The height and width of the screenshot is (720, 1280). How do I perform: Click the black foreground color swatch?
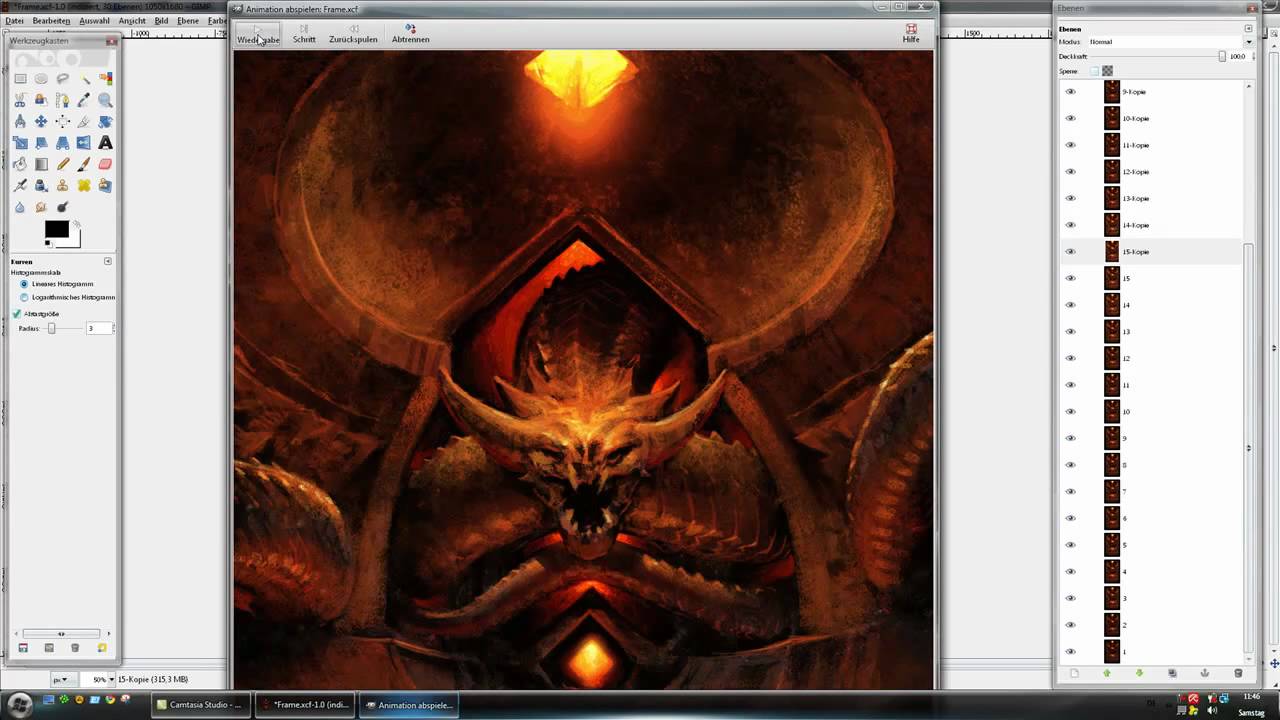[x=56, y=230]
